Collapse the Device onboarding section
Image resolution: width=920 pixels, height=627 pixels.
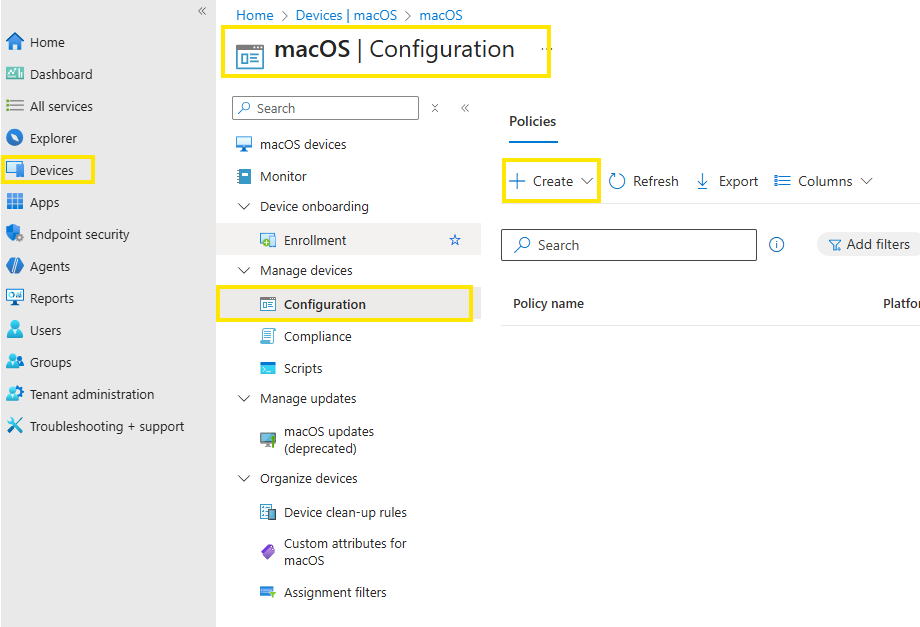[244, 206]
